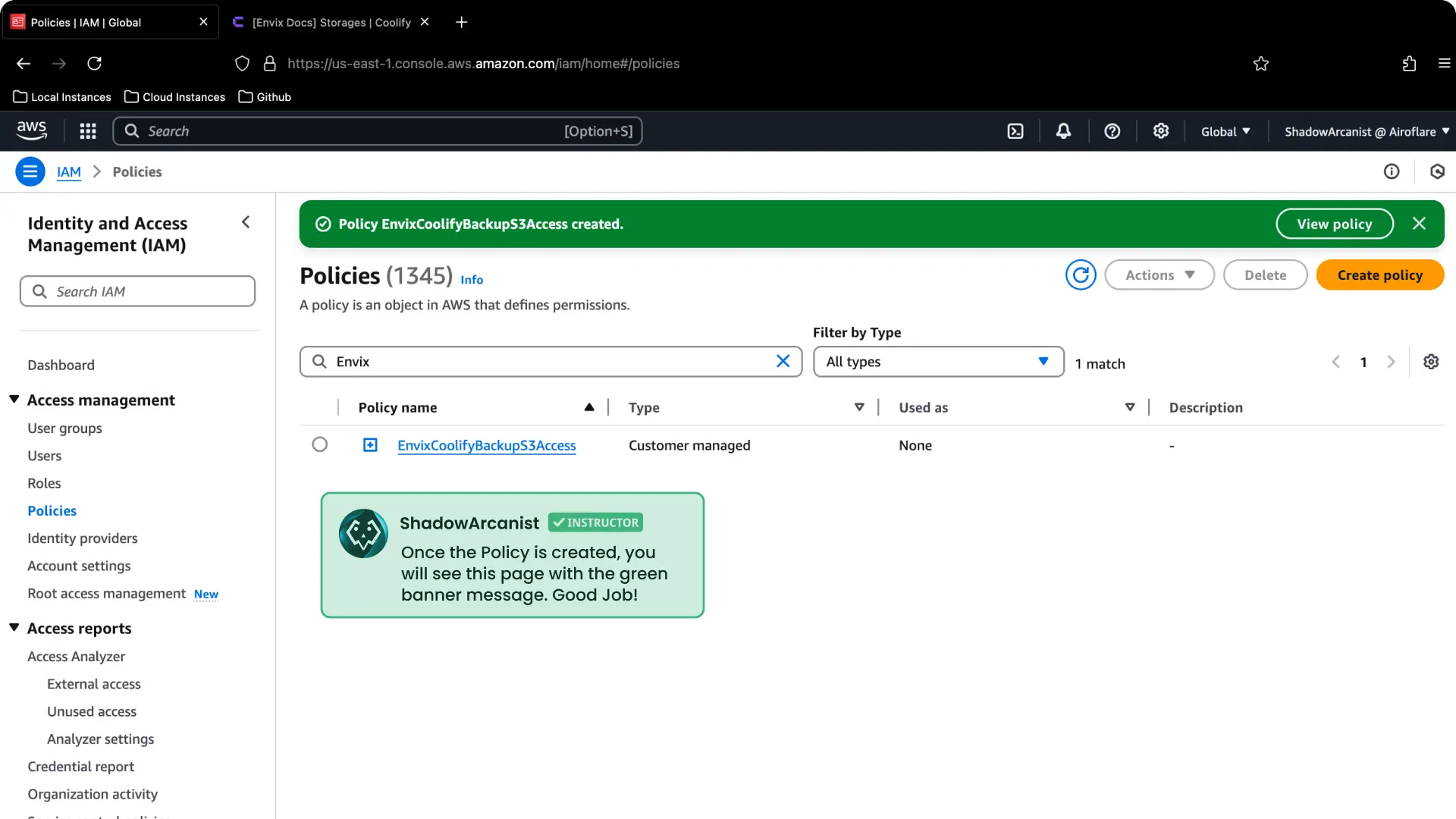
Task: Select the EnvixCoolifyBackupS3Access radio button
Action: 319,444
